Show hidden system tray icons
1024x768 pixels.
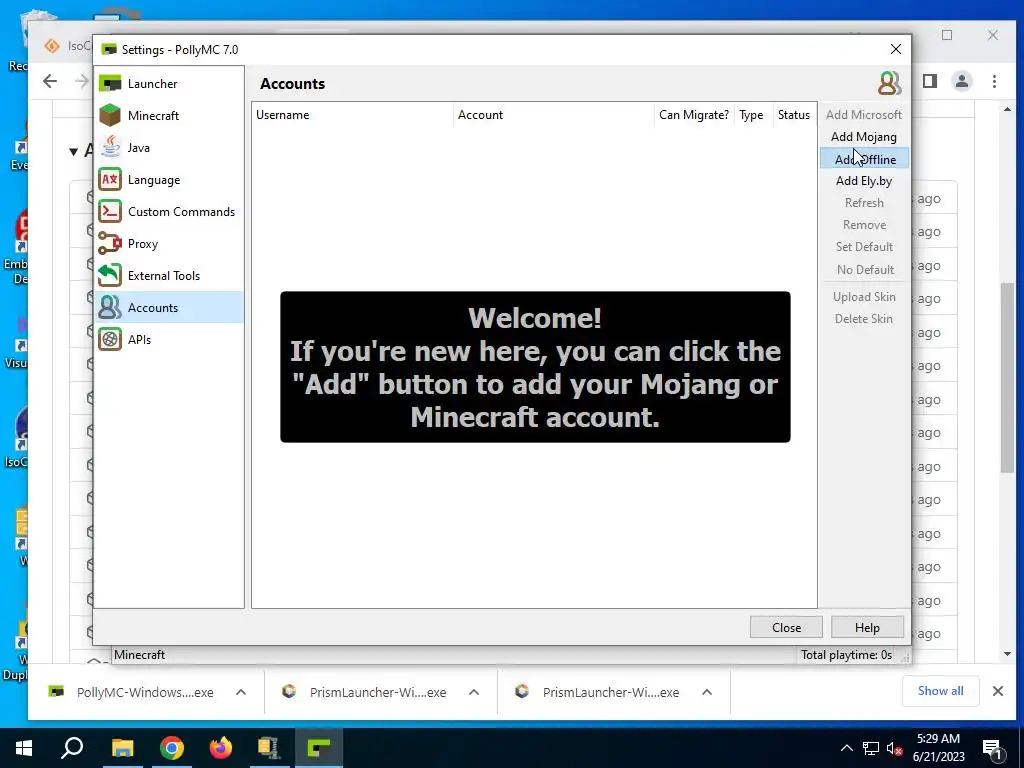coord(846,748)
